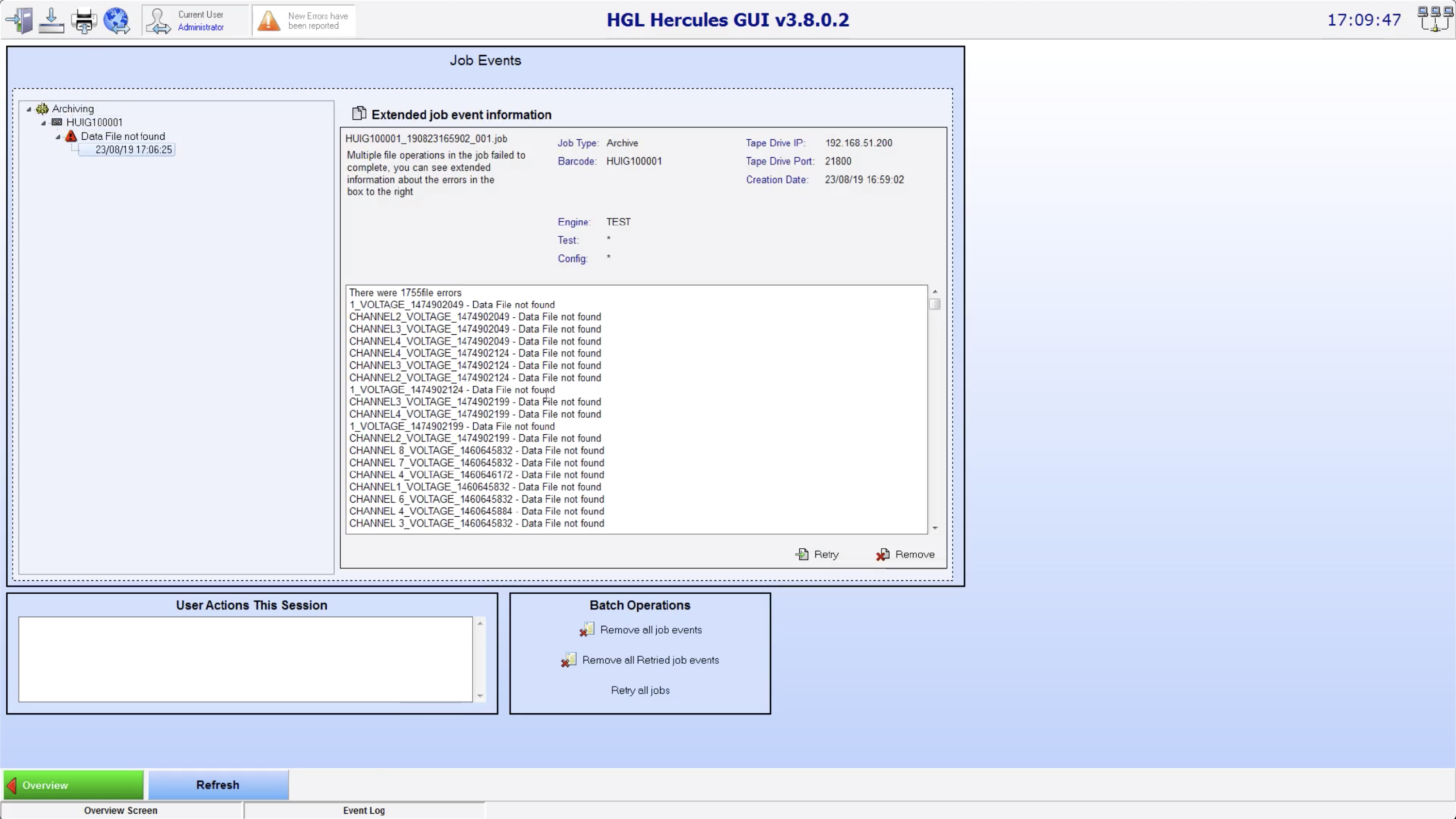Click the switch user silhouette icon
The image size is (1456, 819).
[158, 21]
